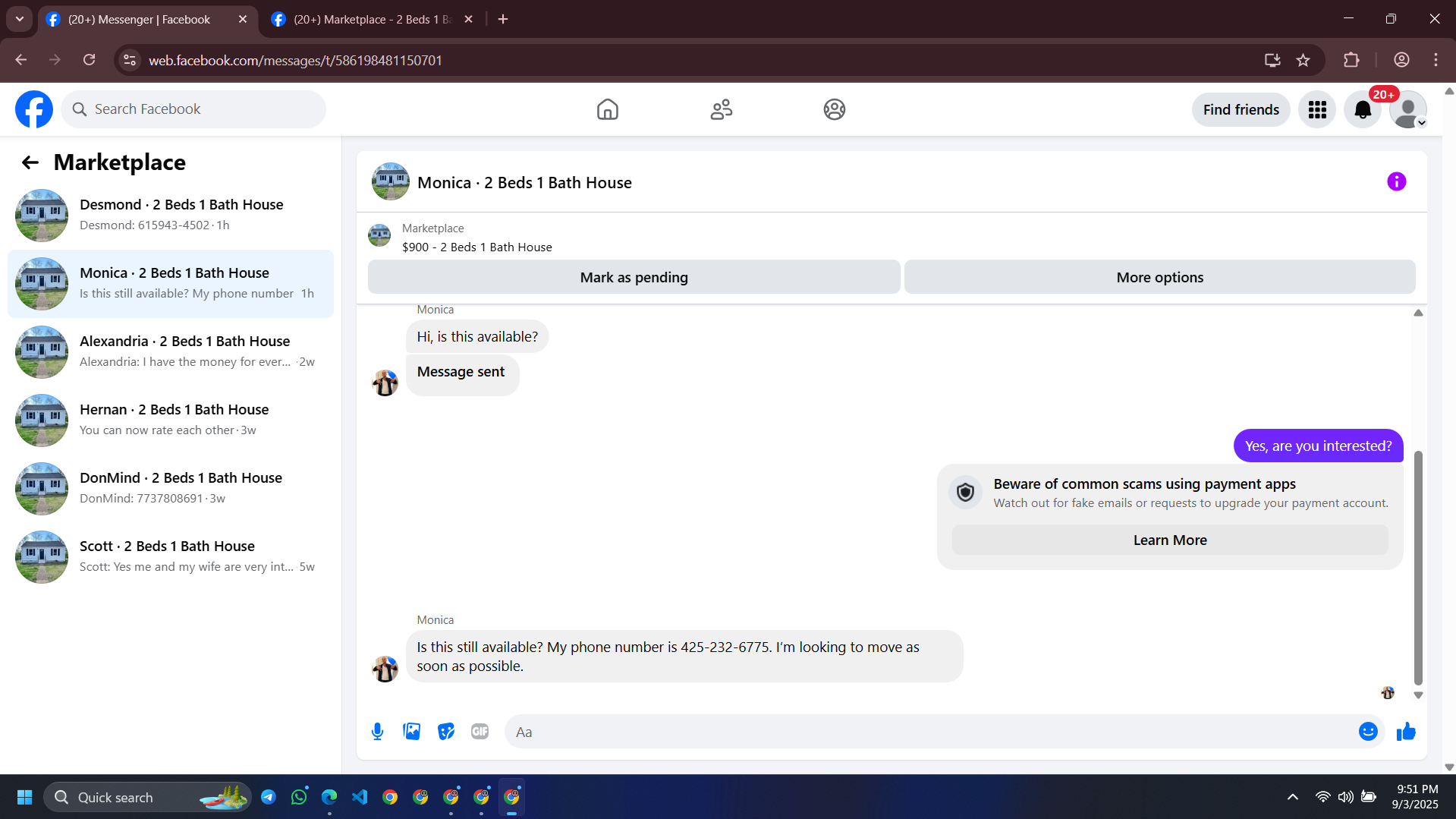
Task: Click the listing thumbnail in chat header
Action: pyautogui.click(x=391, y=181)
